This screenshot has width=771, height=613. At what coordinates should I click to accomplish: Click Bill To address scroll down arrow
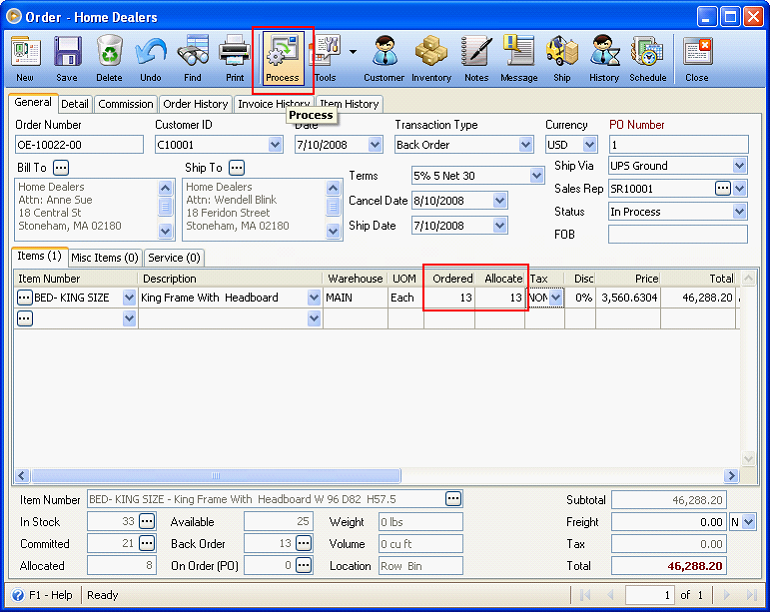click(x=165, y=231)
